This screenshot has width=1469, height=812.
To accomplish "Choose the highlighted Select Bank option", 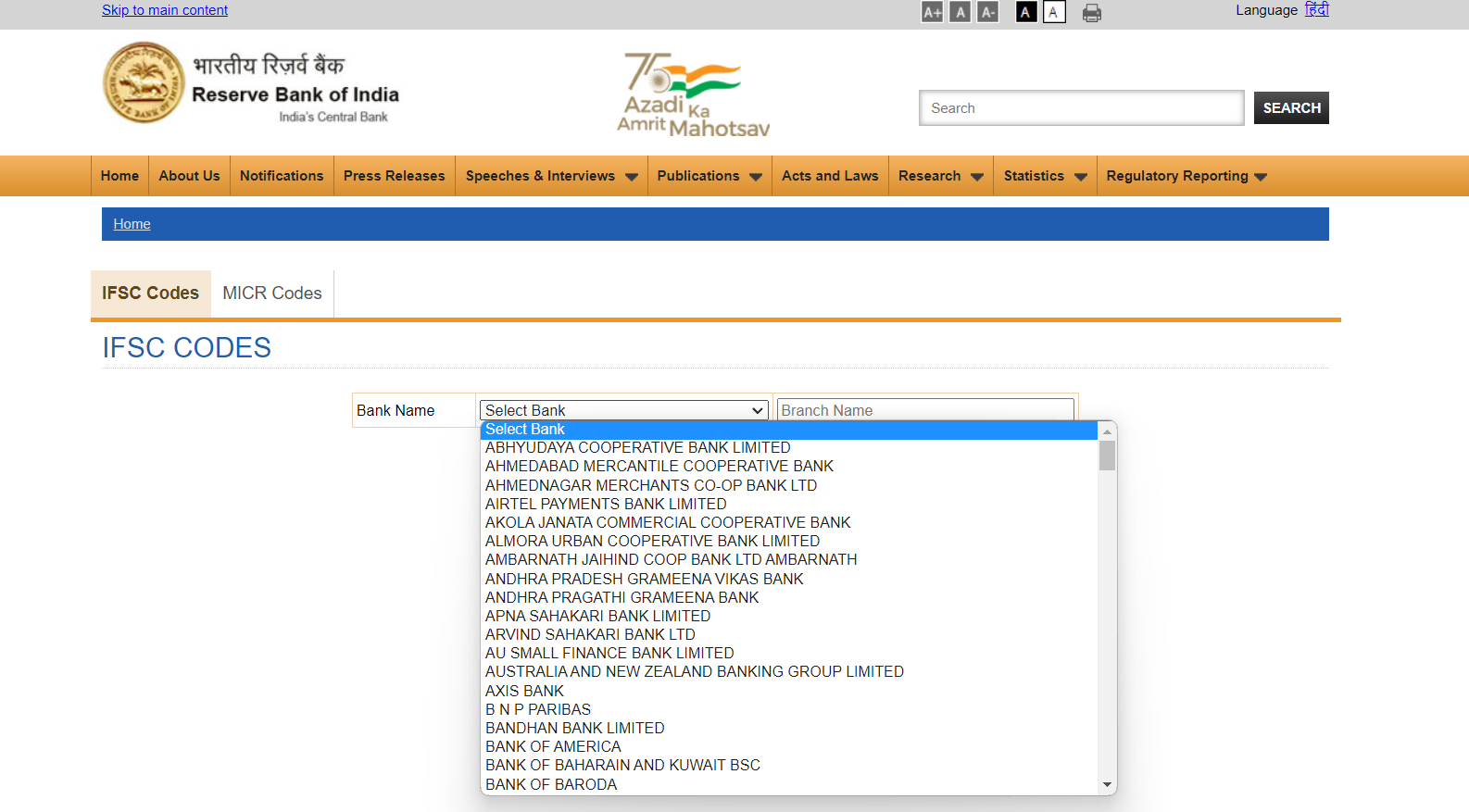I will pos(789,430).
